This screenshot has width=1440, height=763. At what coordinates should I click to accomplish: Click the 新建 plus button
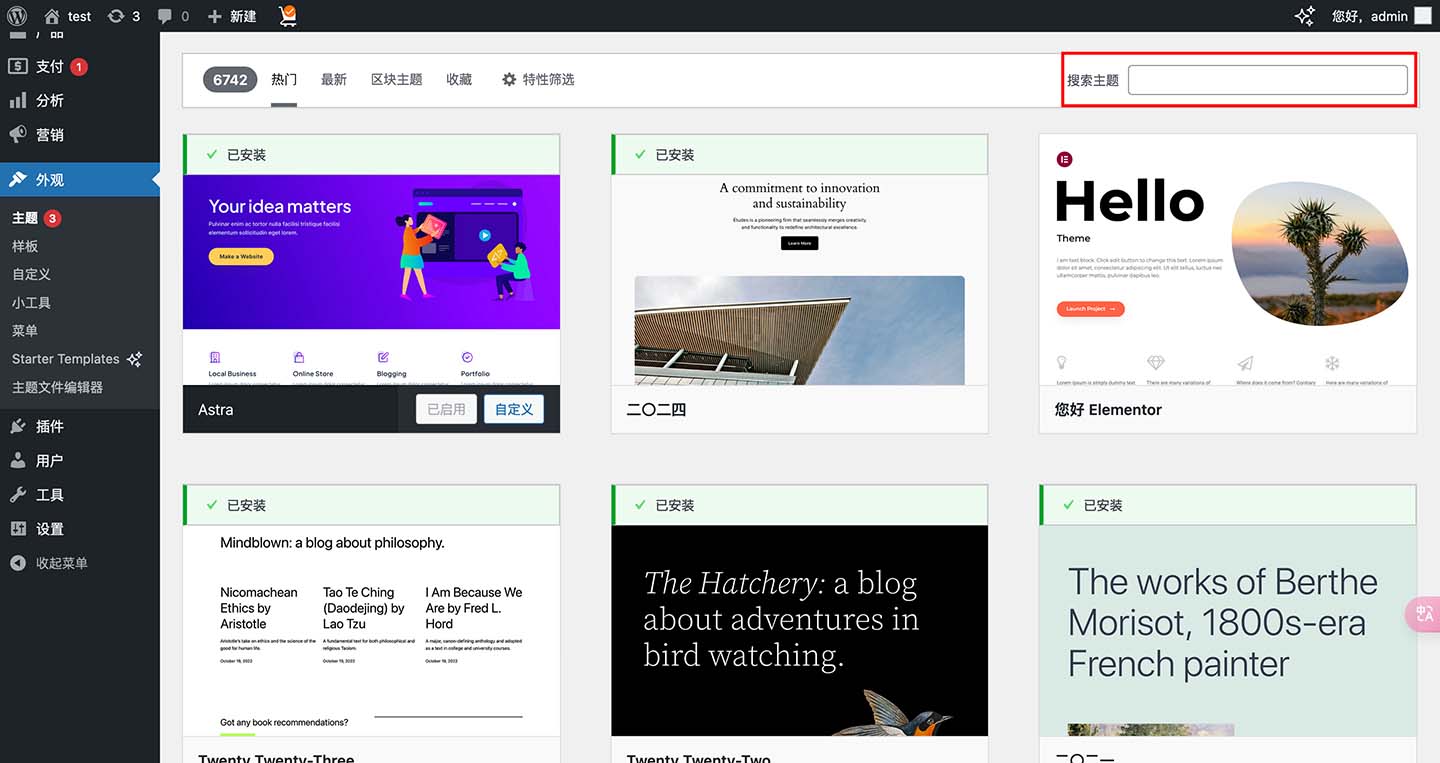(232, 16)
